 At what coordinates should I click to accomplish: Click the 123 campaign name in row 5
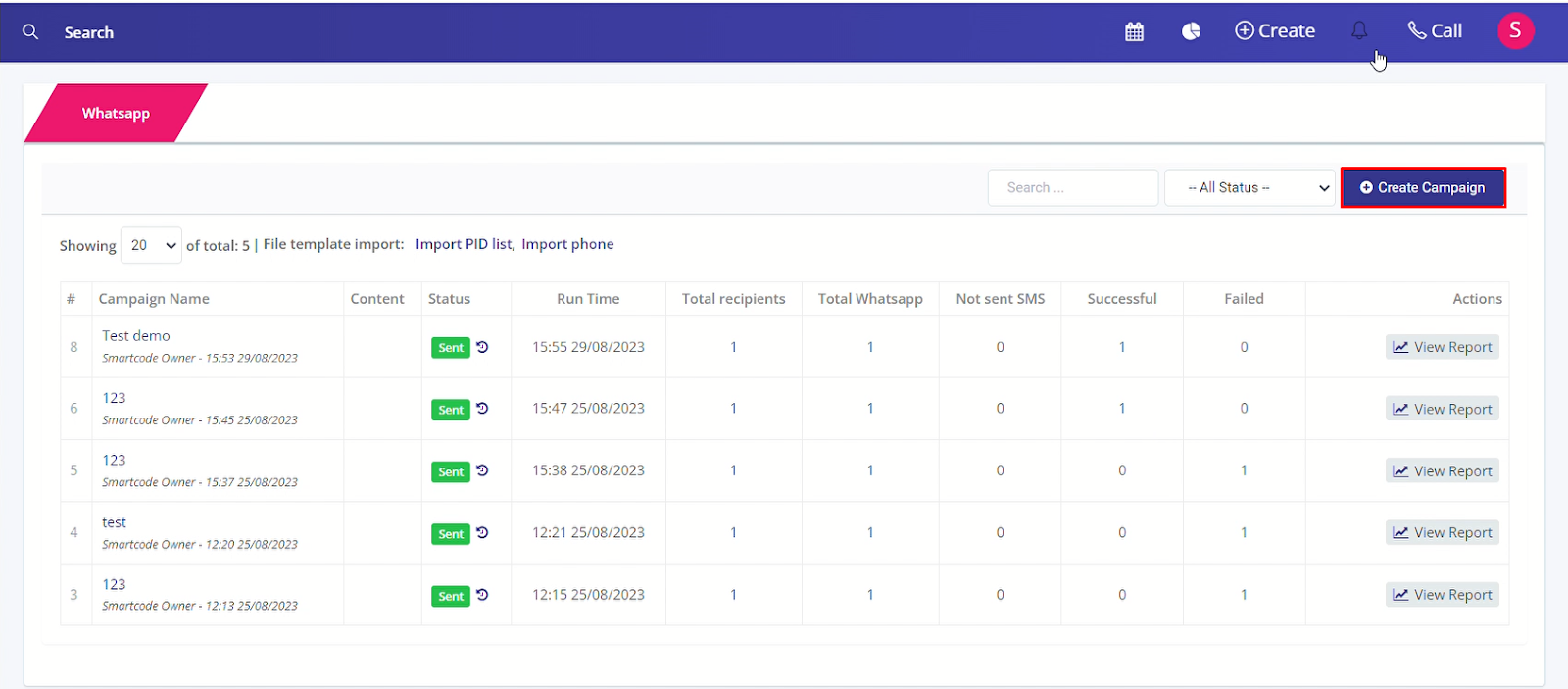pos(114,460)
